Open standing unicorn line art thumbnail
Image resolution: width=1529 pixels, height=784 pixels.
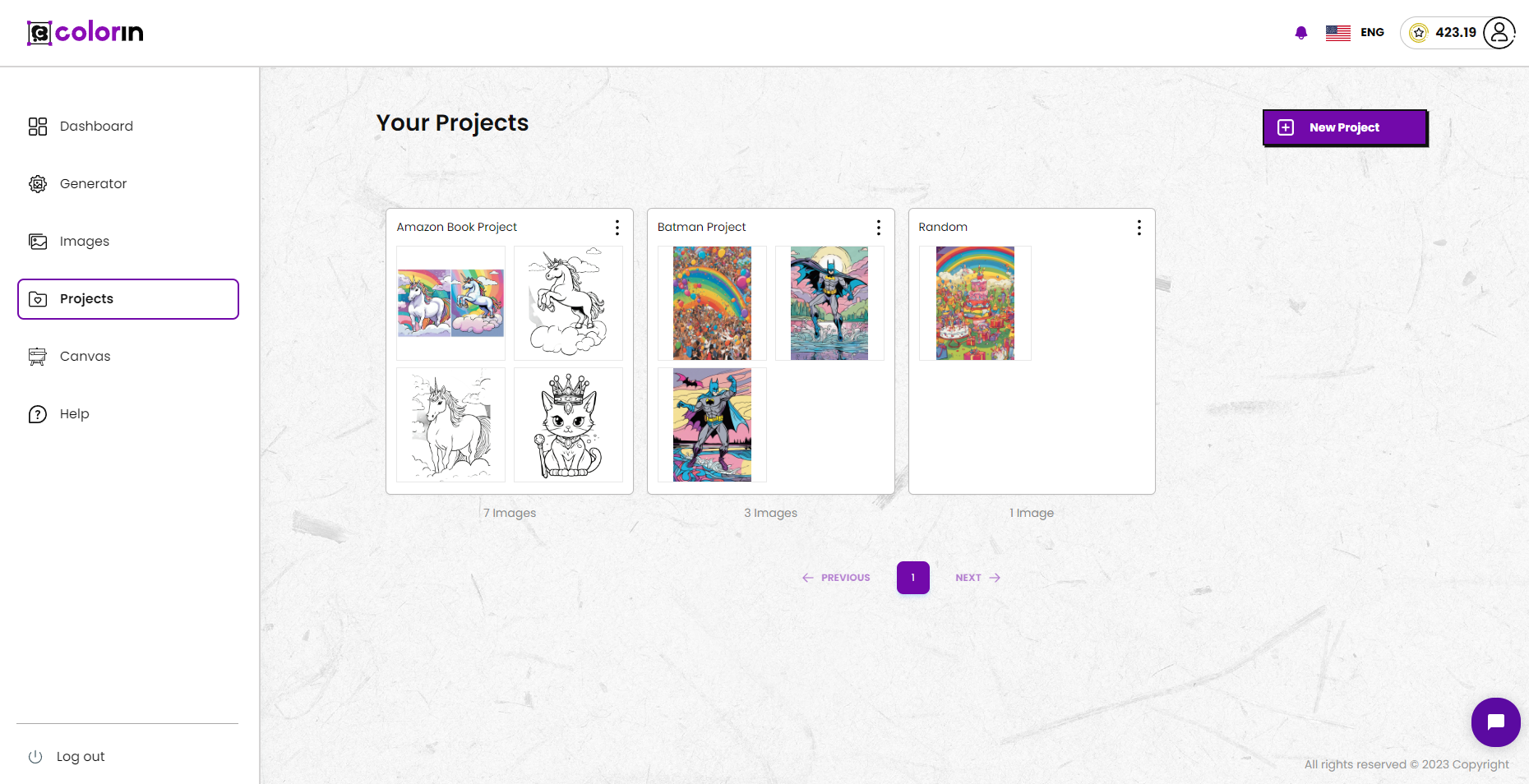450,425
